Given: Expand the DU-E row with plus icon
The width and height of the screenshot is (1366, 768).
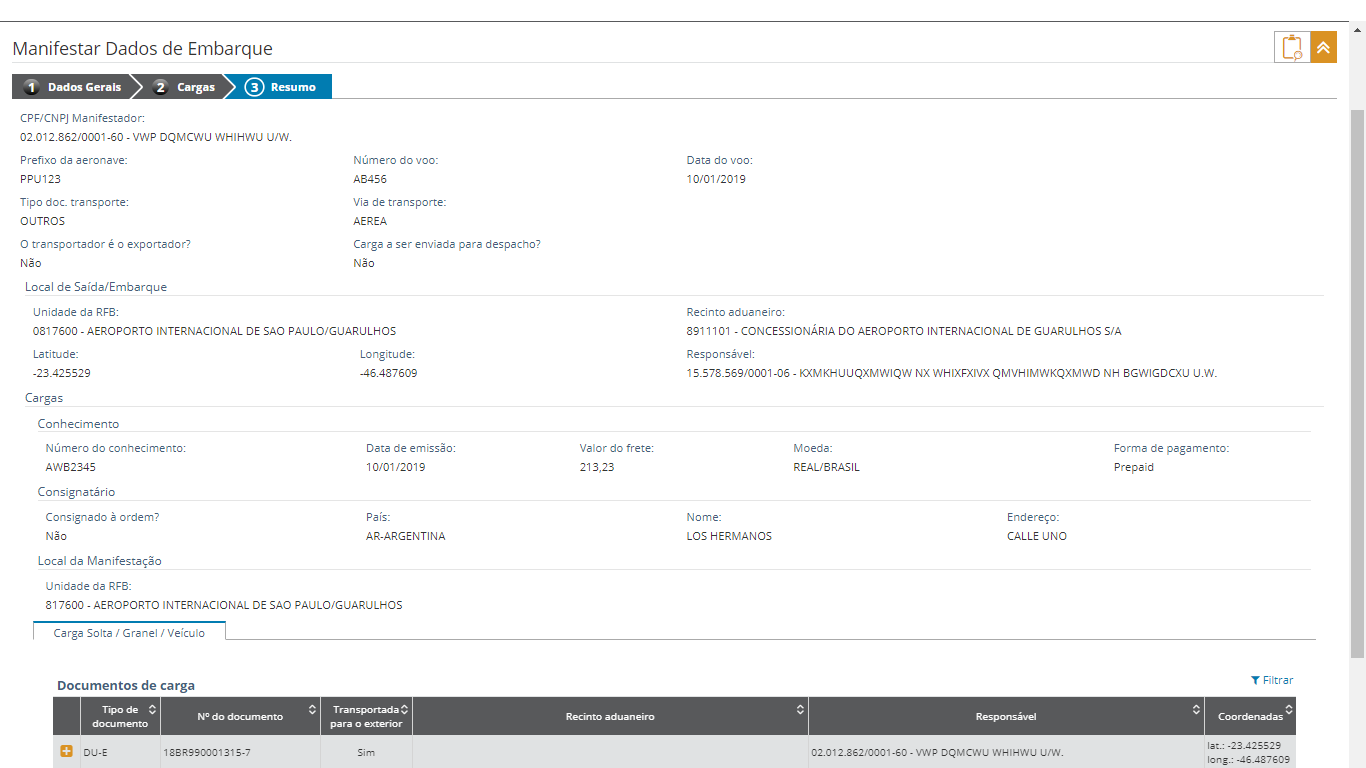Looking at the screenshot, I should [x=67, y=752].
